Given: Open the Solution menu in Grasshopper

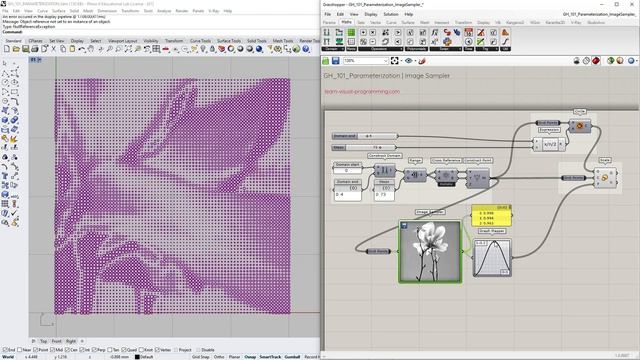Looking at the screenshot, I should point(391,14).
